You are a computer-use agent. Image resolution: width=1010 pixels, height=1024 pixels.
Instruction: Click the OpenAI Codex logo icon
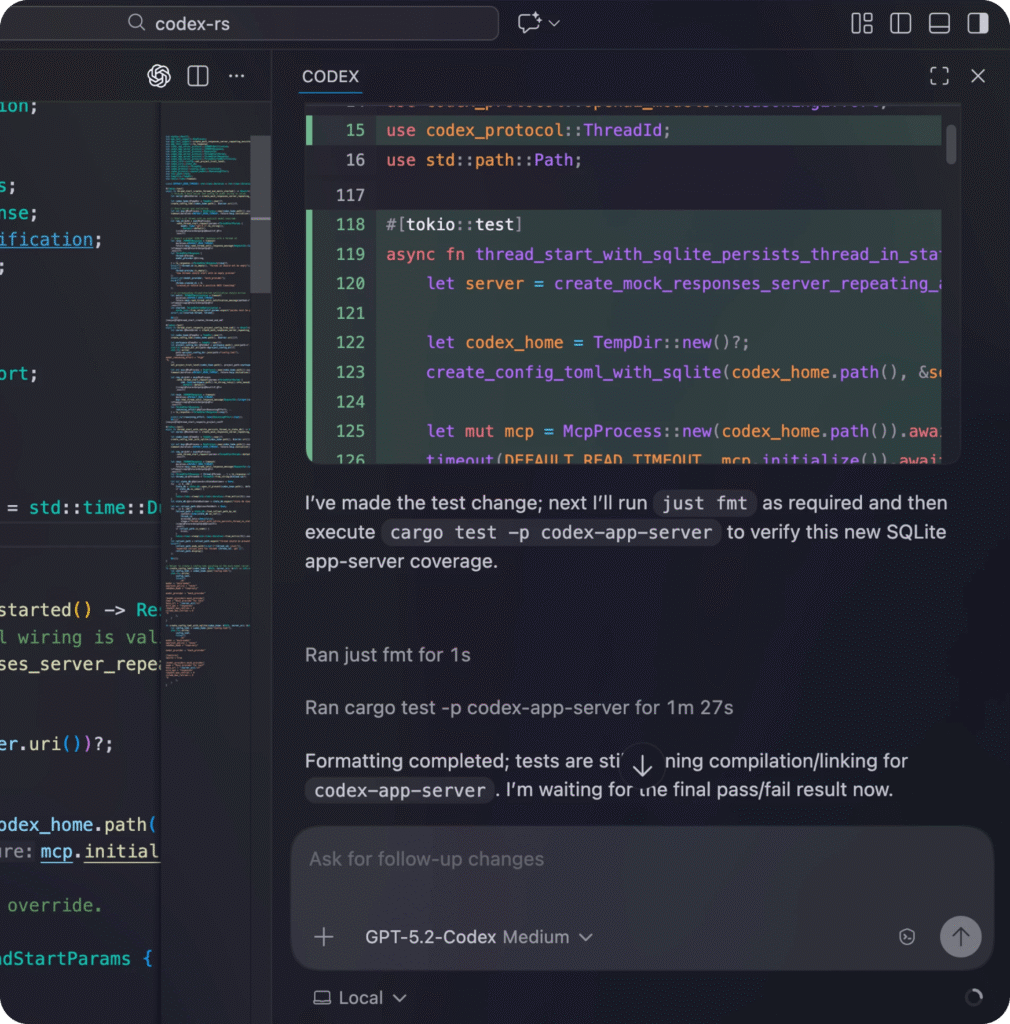[x=159, y=76]
